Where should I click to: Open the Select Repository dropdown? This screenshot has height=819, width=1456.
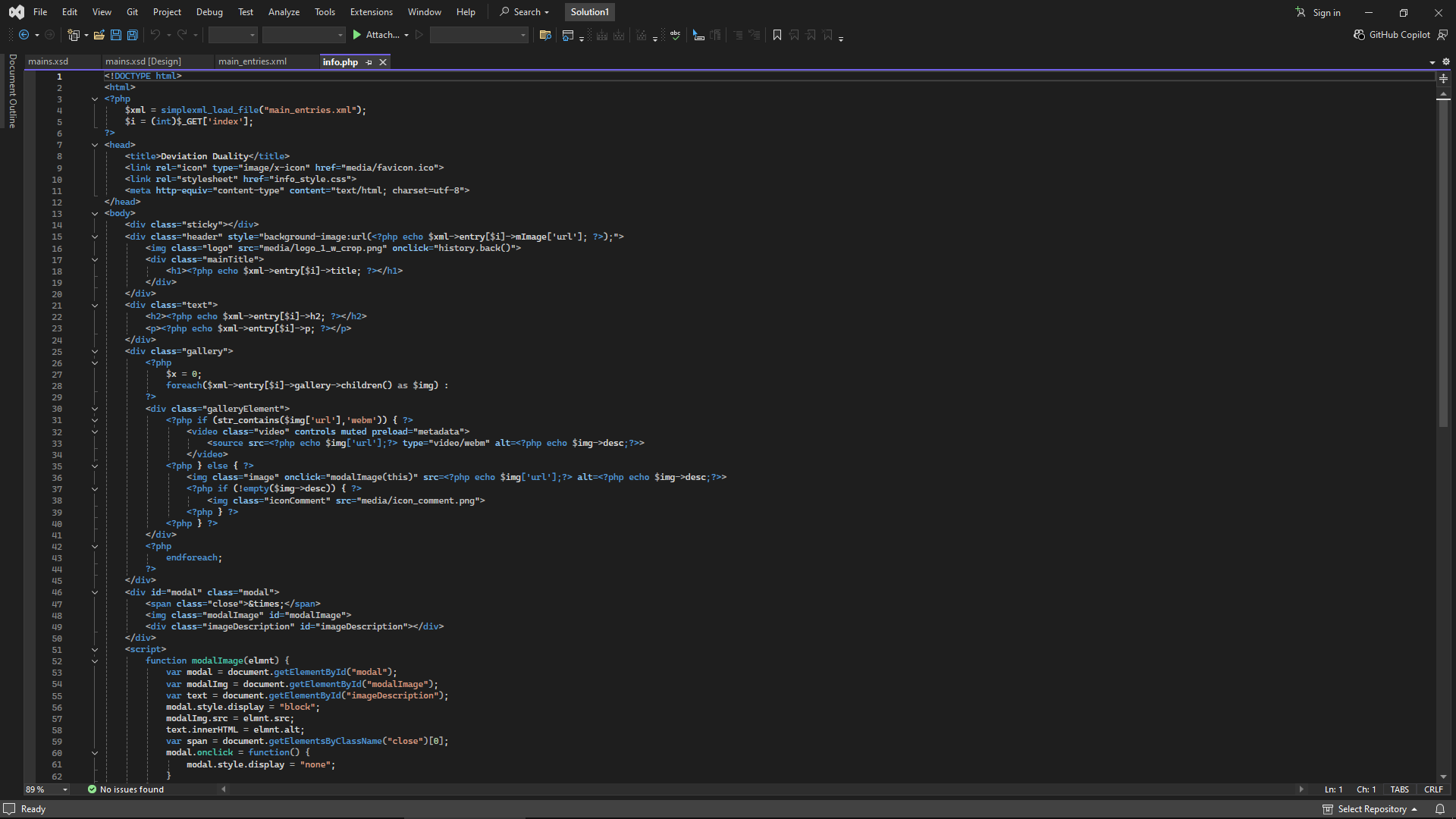point(1371,809)
